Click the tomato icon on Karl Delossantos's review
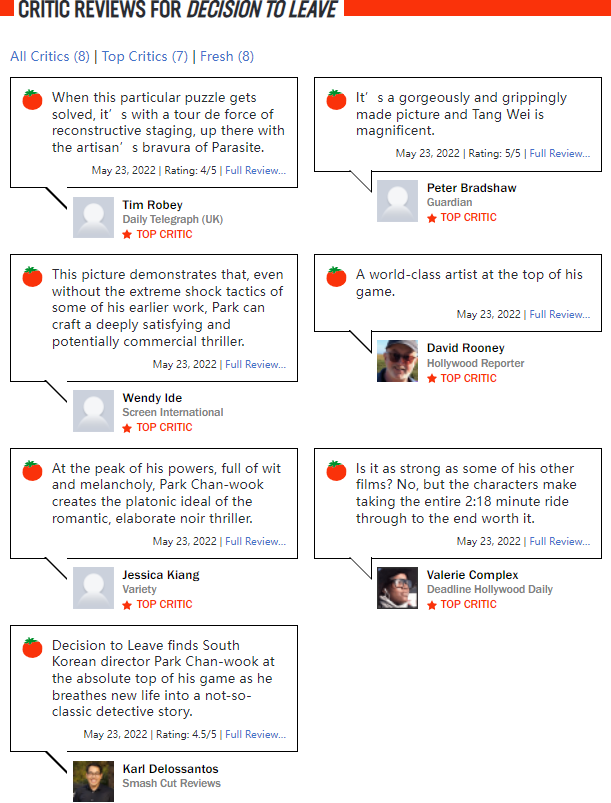Screen dimensions: 611x803 [x=32, y=647]
